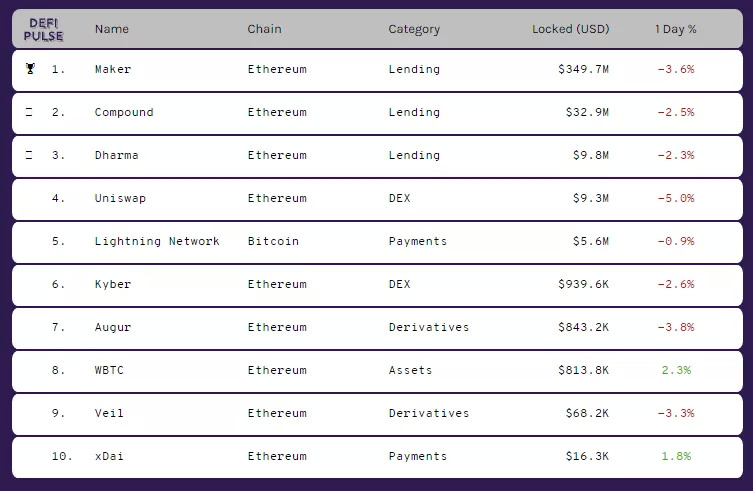Open the xDai project row
The height and width of the screenshot is (491, 753).
109,456
